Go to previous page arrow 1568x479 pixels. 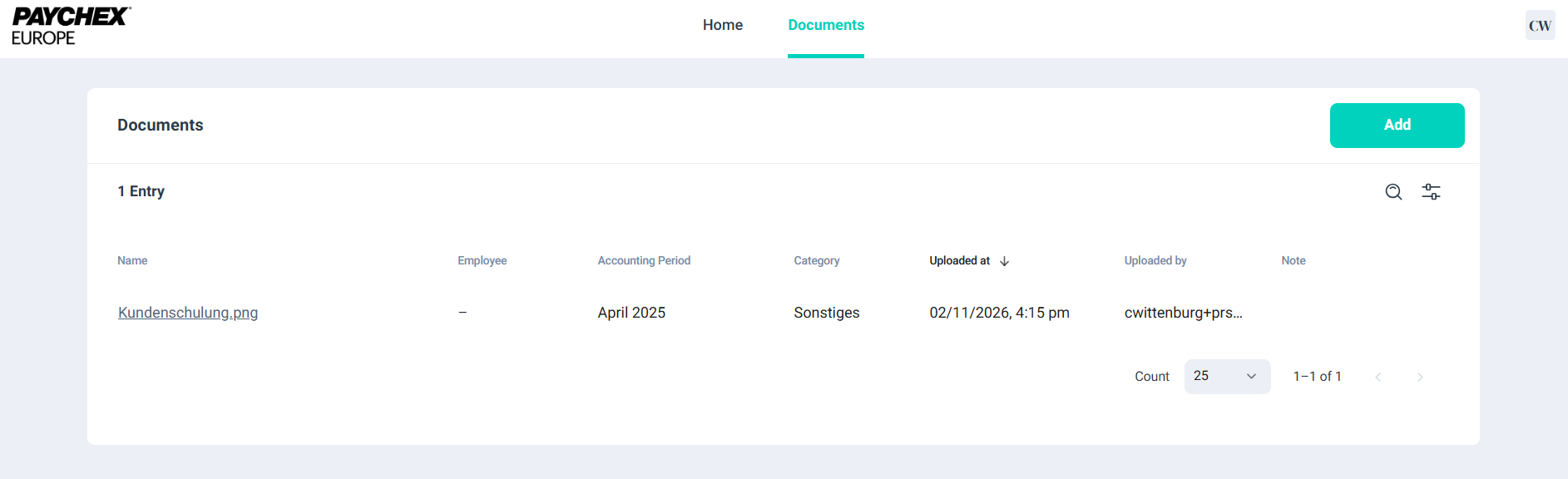1378,378
